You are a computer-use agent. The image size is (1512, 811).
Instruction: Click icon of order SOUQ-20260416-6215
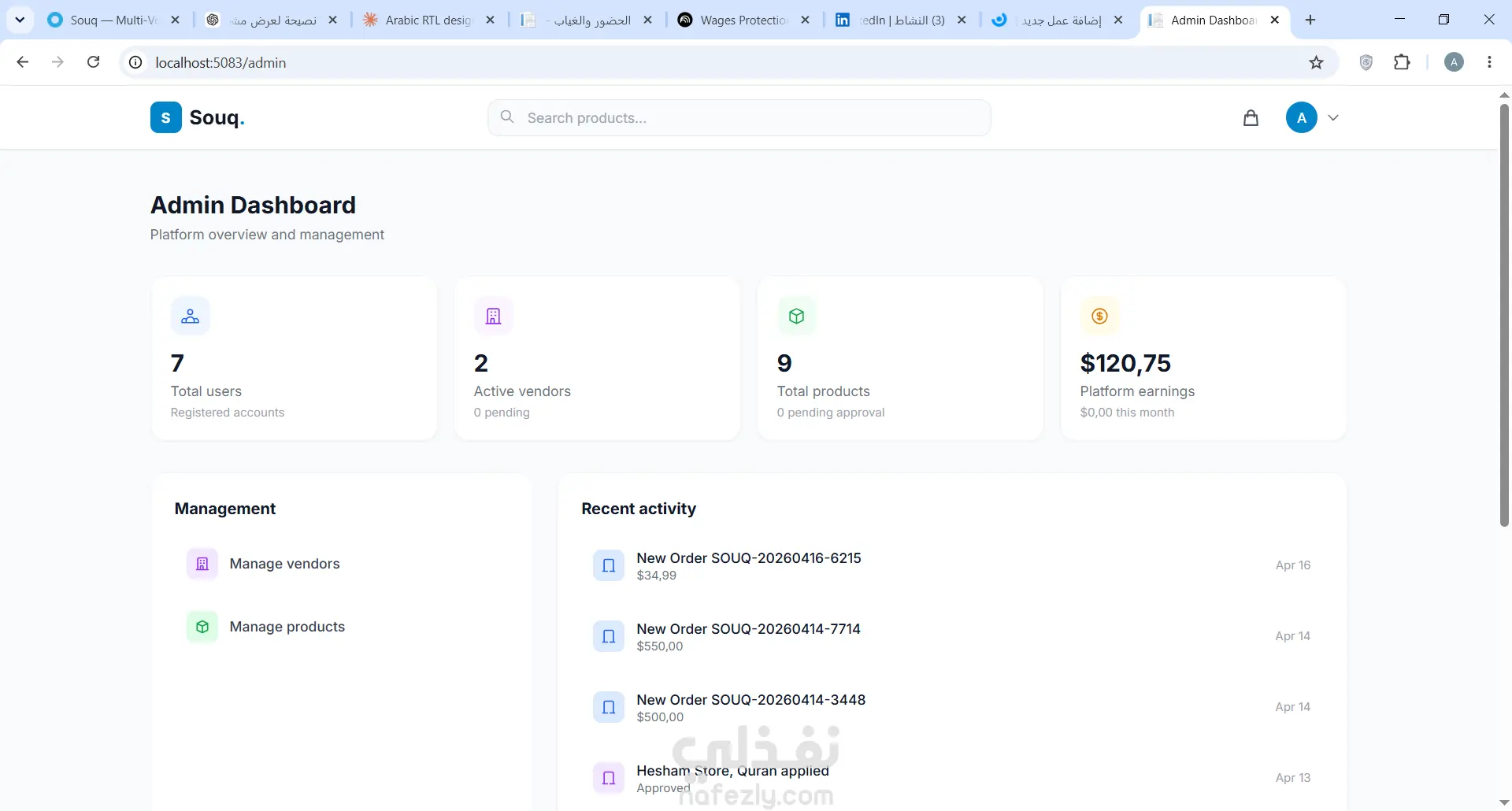tap(609, 565)
